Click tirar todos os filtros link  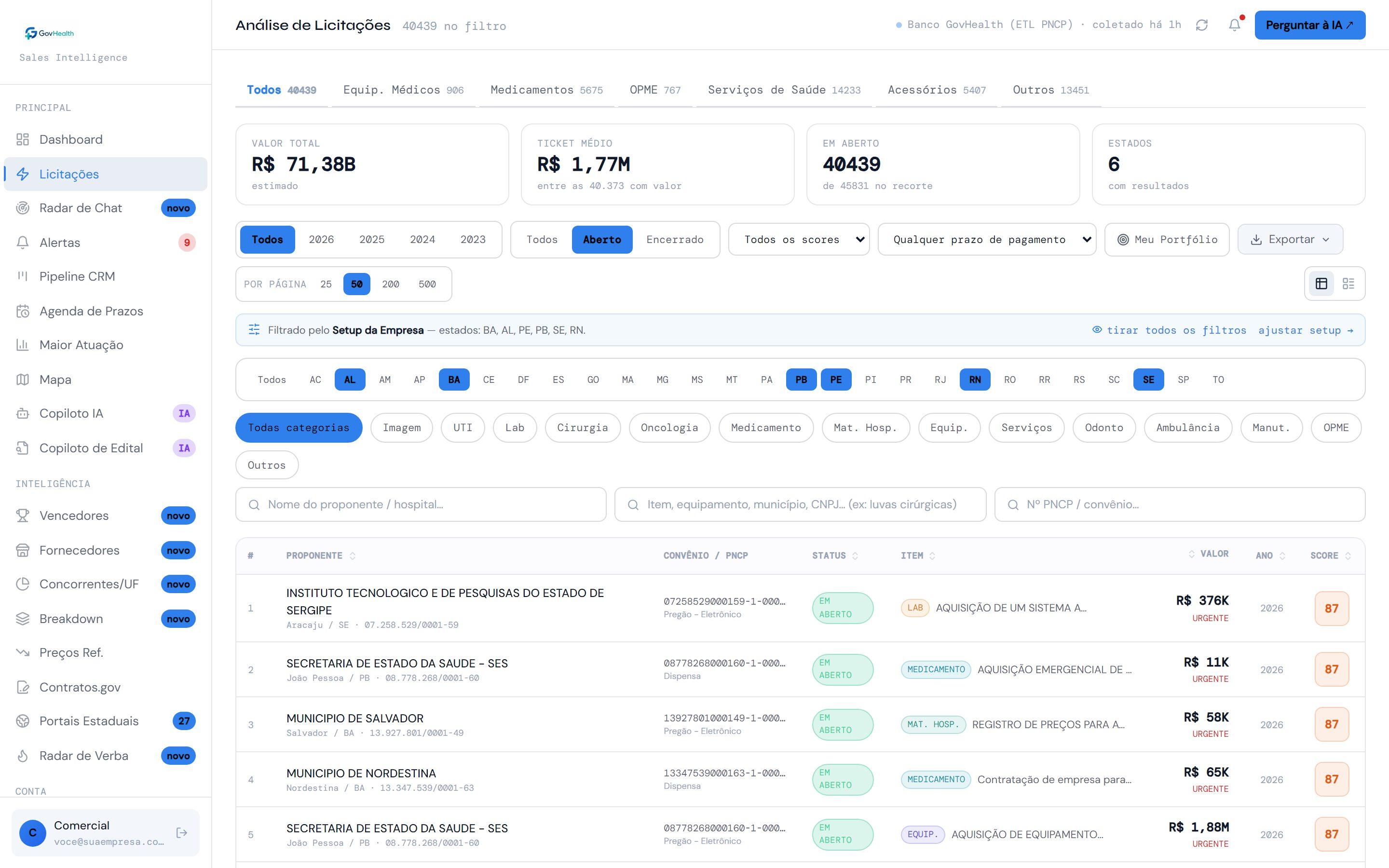1169,330
